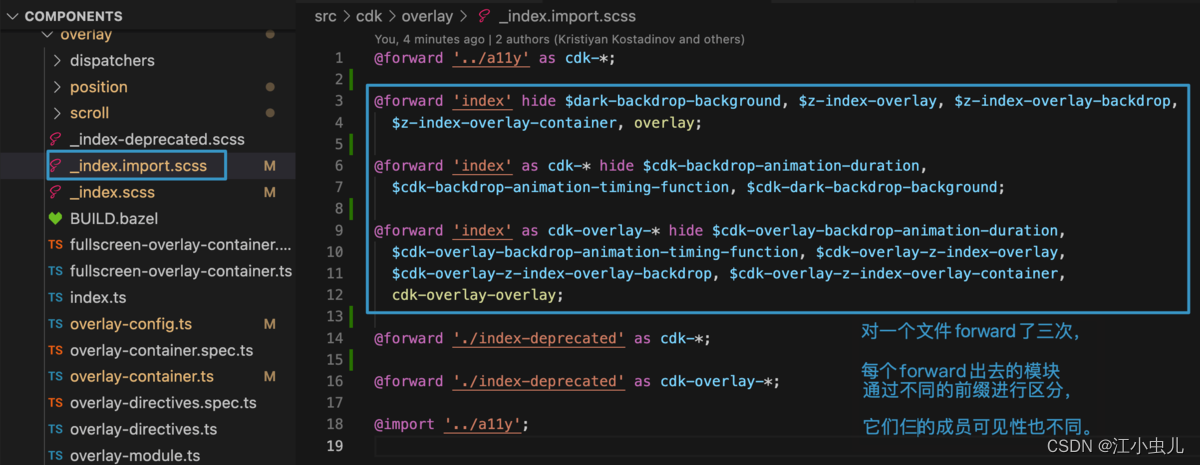Open fullscreen-overlay-container.ts file

180,271
